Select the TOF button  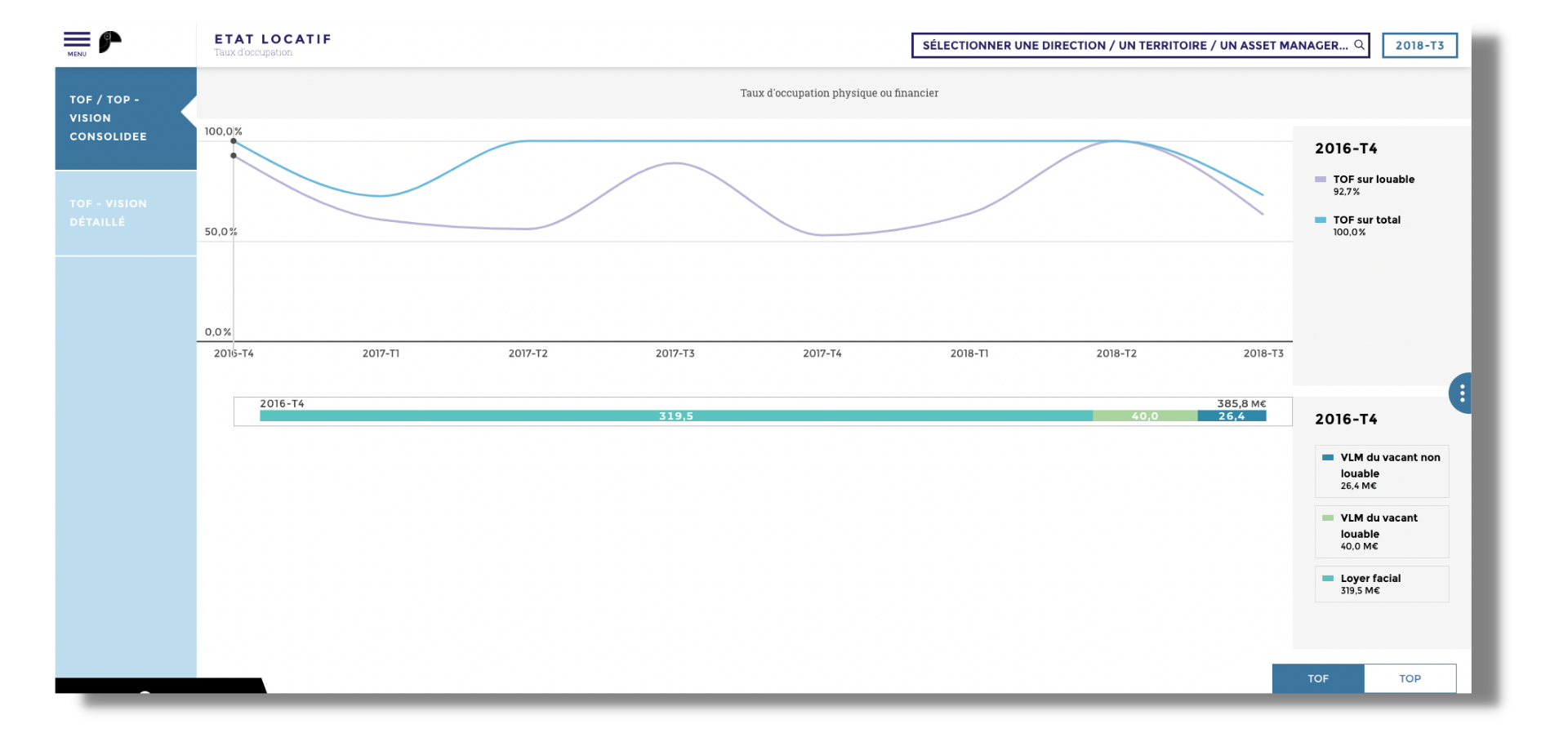click(x=1317, y=678)
